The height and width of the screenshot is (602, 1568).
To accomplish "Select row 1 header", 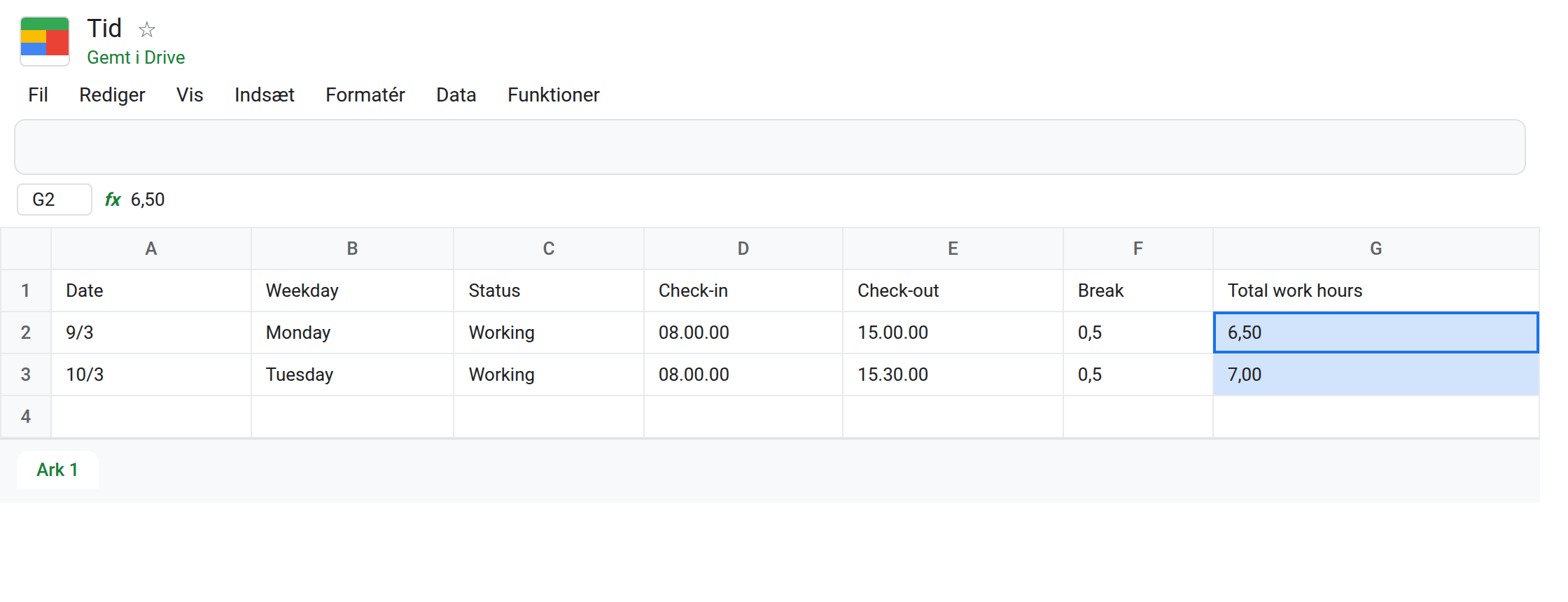I will coord(26,290).
